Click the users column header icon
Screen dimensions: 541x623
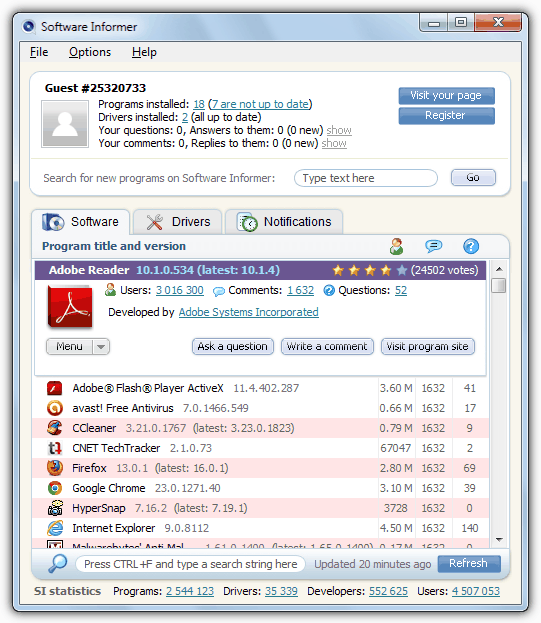point(396,246)
